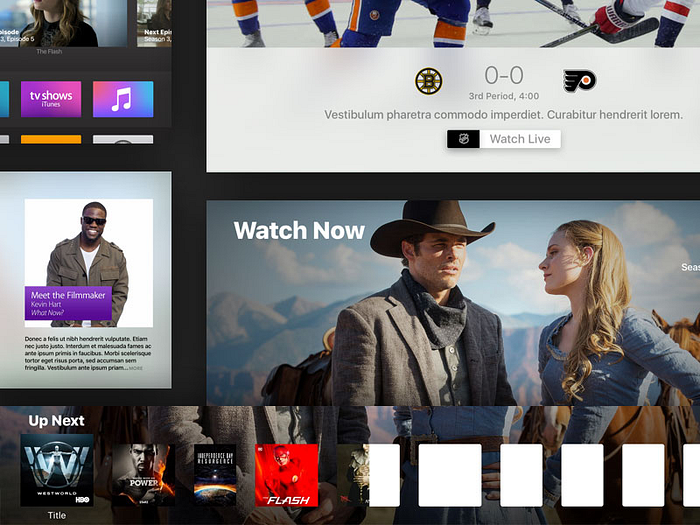Click the Philadelphia Flyers team logo
Viewport: 700px width, 525px height.
[x=579, y=81]
